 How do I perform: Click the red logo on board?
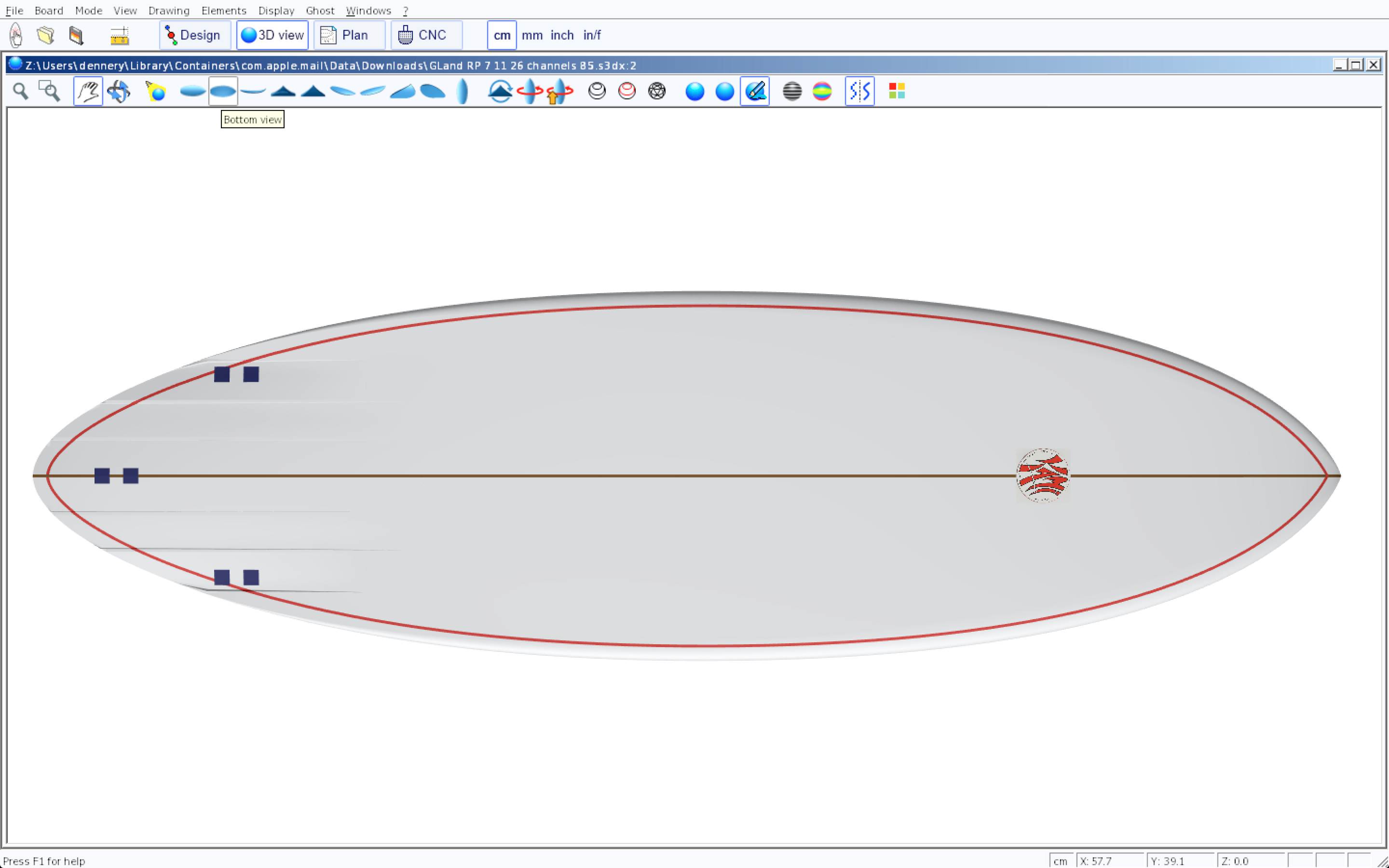click(1042, 475)
